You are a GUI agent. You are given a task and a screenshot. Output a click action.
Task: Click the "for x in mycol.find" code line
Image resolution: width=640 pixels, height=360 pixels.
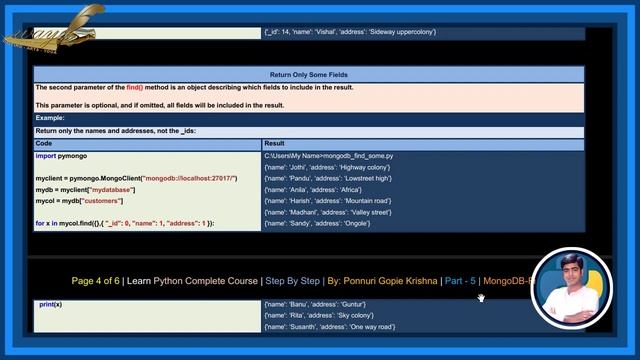[x=125, y=223]
